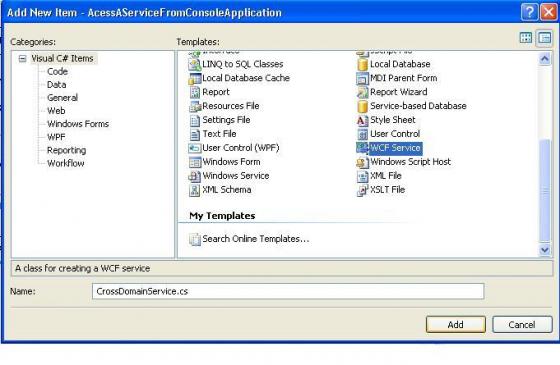Select the Report Wizard label
The height and width of the screenshot is (365, 560).
399,92
